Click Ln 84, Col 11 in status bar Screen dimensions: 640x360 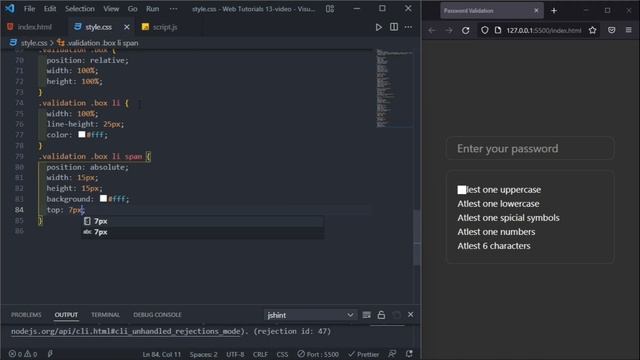162,354
